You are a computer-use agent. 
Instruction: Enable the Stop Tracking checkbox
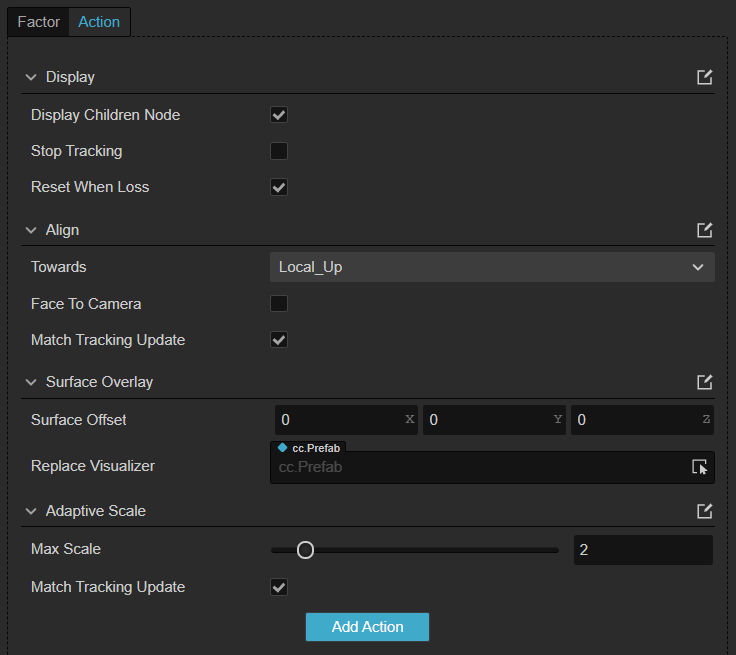click(279, 151)
